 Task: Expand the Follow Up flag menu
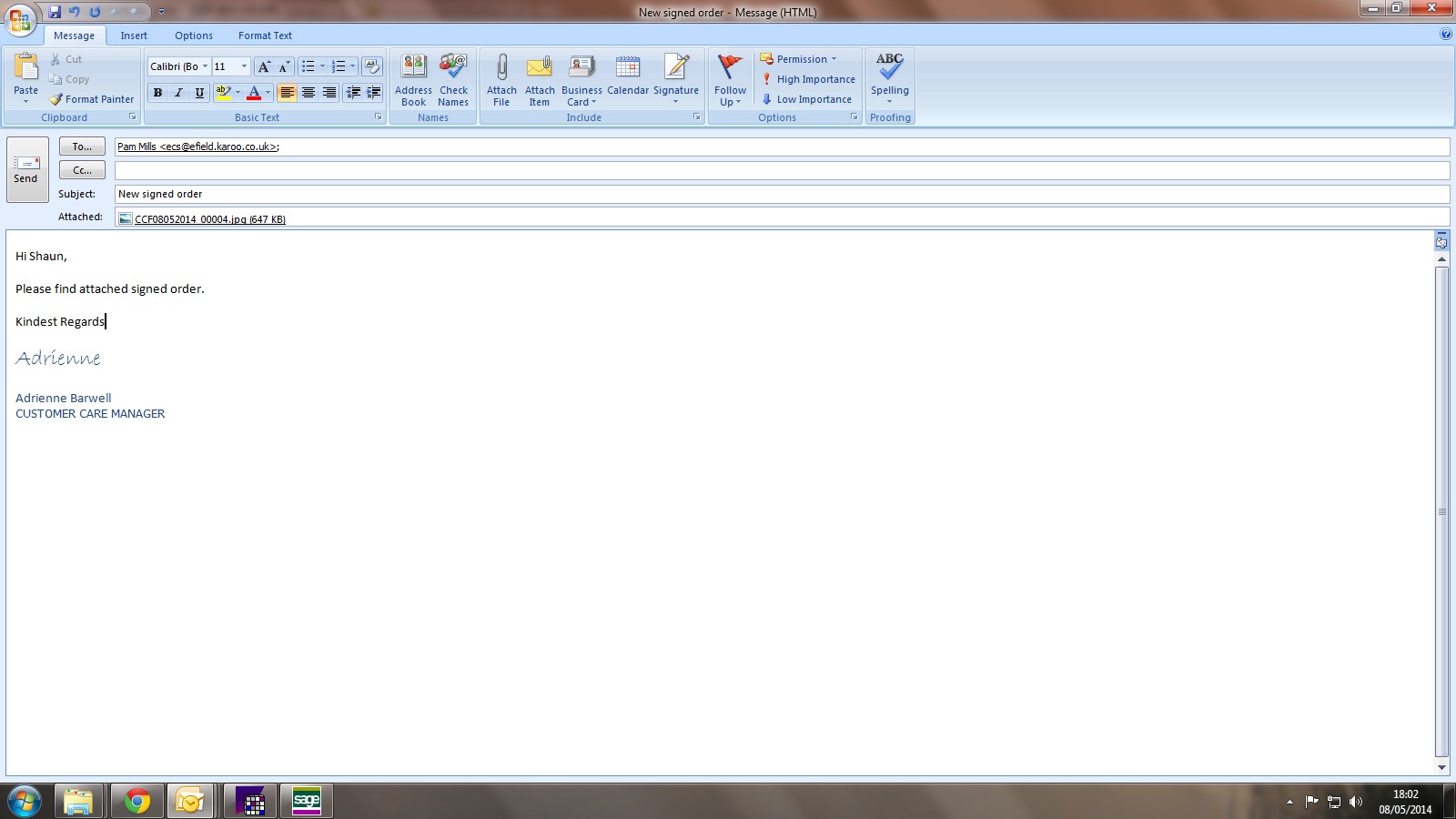(730, 80)
